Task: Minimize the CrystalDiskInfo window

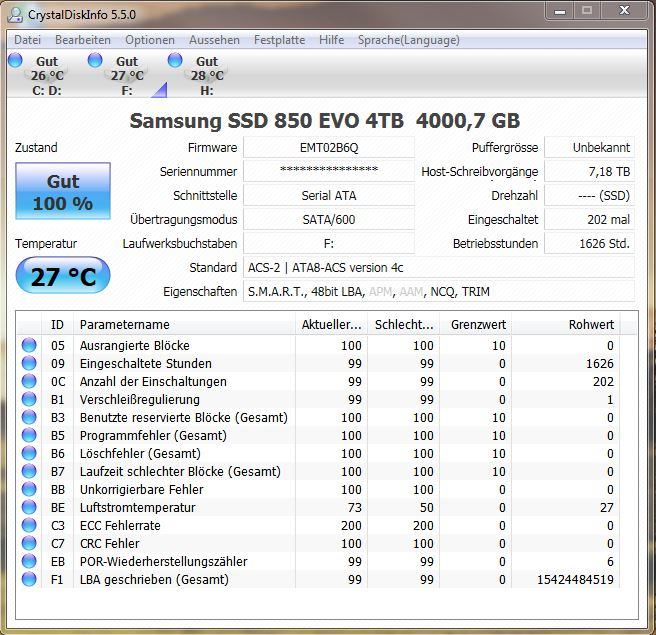Action: pyautogui.click(x=560, y=11)
